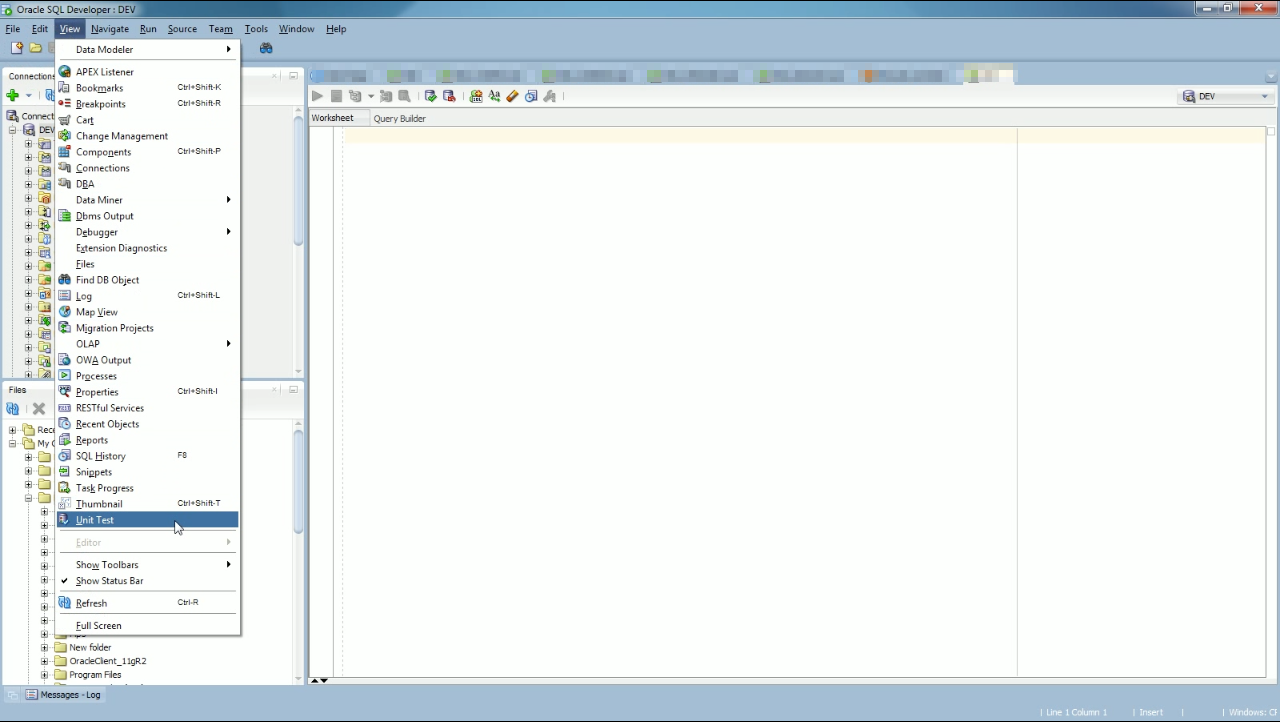
Task: Open the DEV connection combo box
Action: tap(1226, 97)
